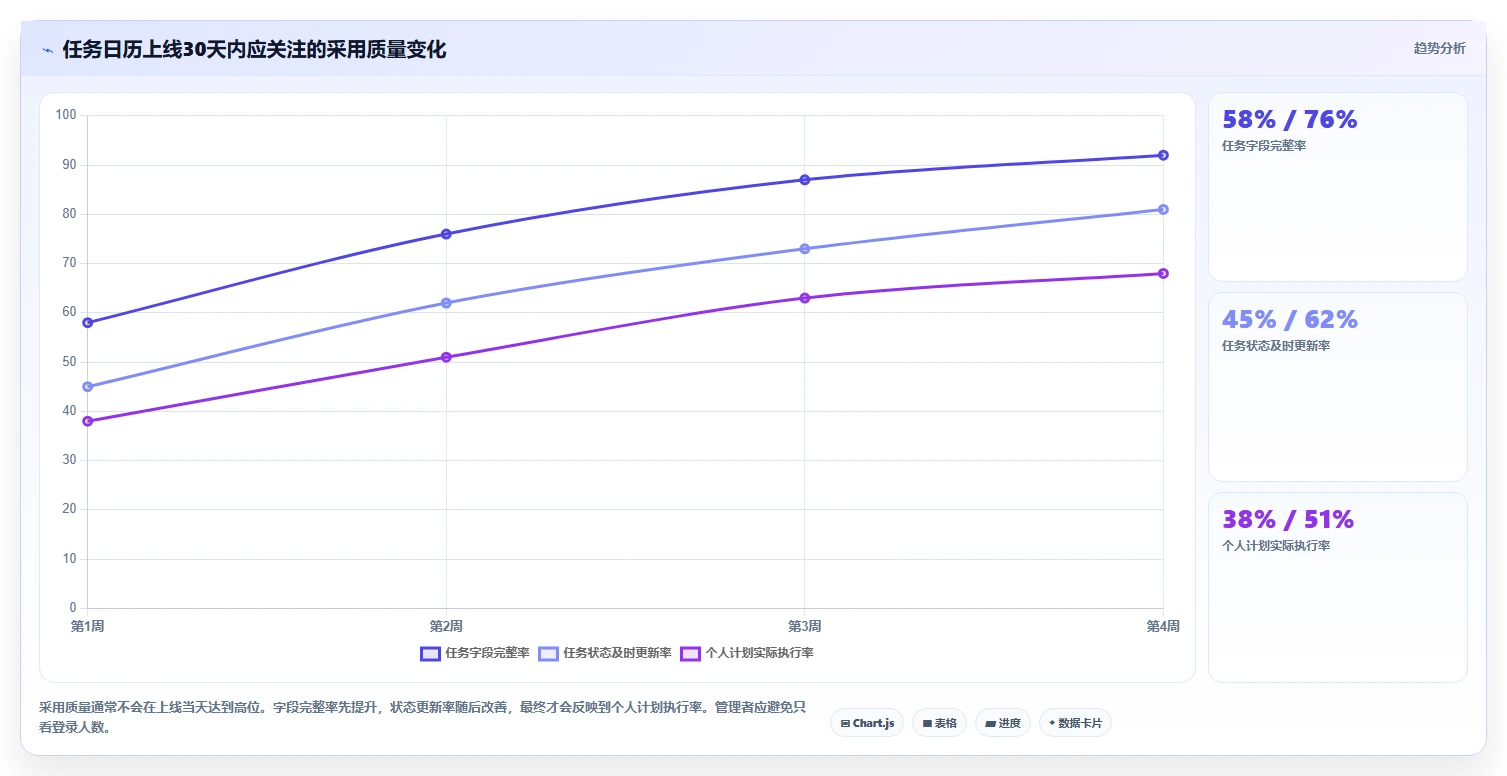The image size is (1507, 776).
Task: Click the 第1周 x-axis label
Action: [x=87, y=626]
